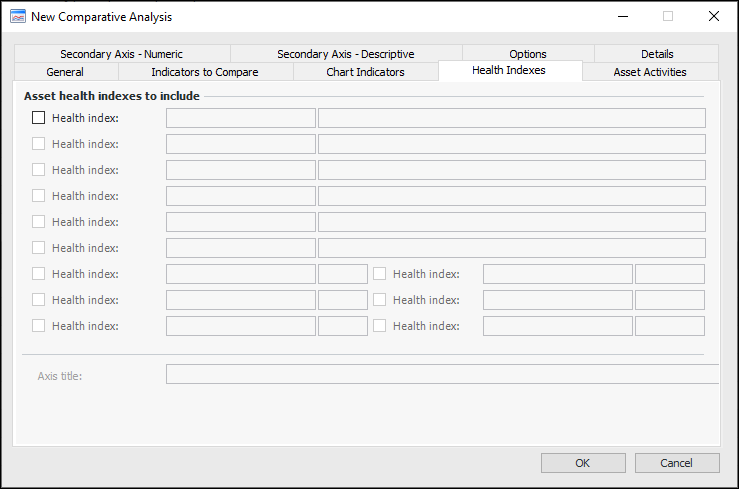Cancel the comparative analysis dialog
The height and width of the screenshot is (489, 739).
pyautogui.click(x=676, y=463)
